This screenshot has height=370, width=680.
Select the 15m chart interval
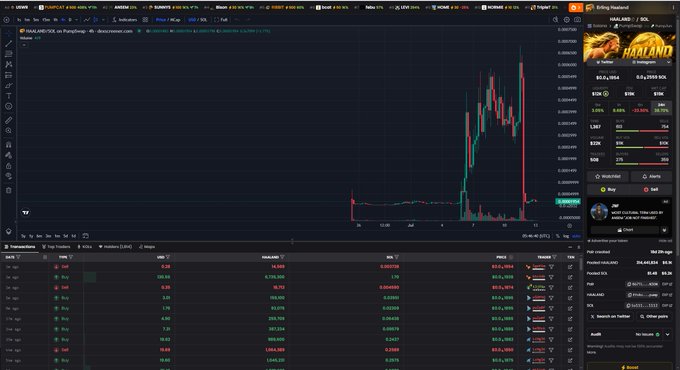[46, 20]
